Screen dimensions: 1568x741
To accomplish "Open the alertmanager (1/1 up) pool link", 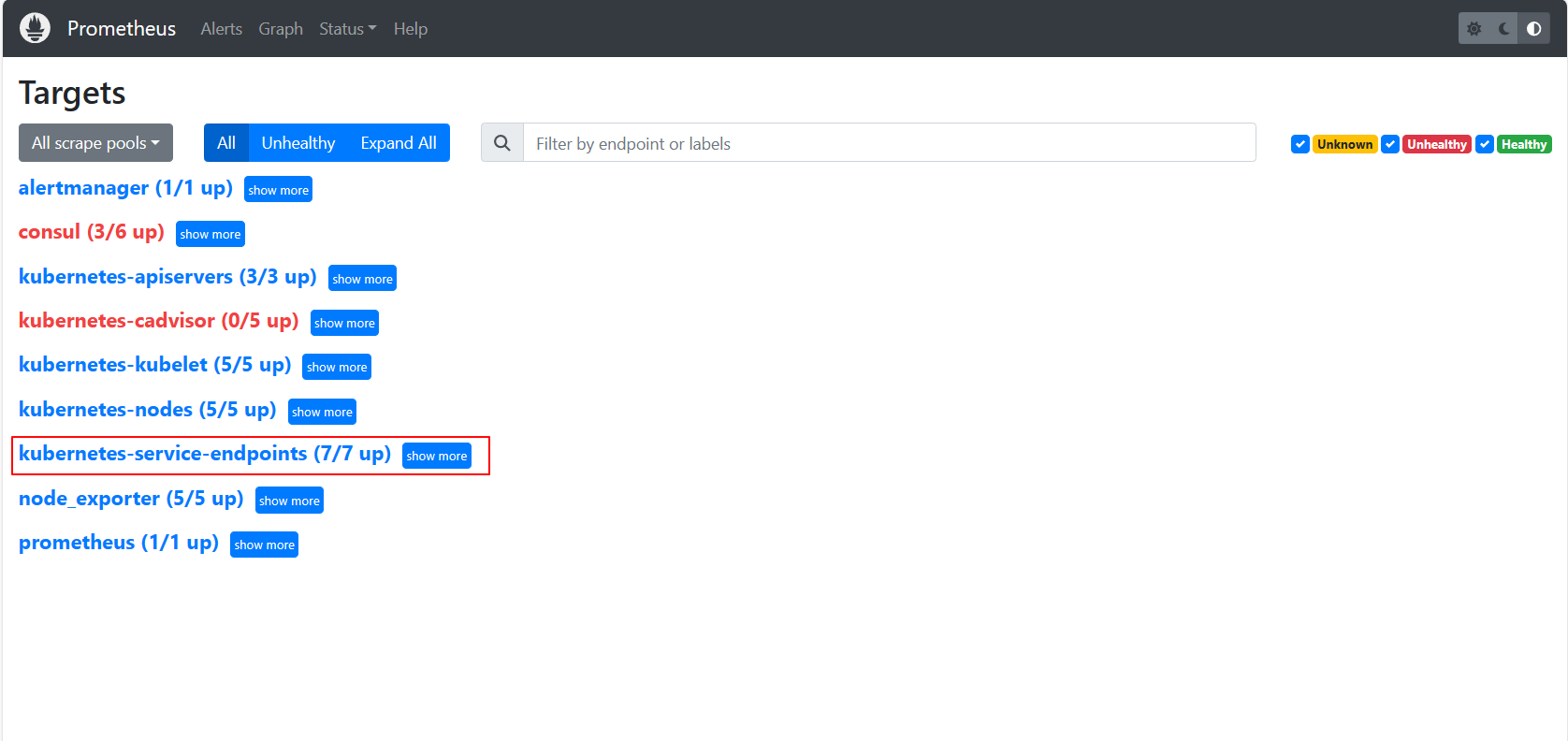I will pos(125,188).
